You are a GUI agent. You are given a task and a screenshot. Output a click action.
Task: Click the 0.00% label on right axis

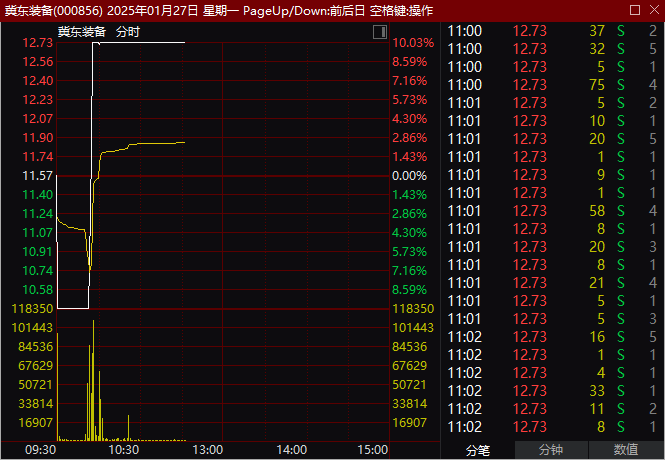coord(410,175)
